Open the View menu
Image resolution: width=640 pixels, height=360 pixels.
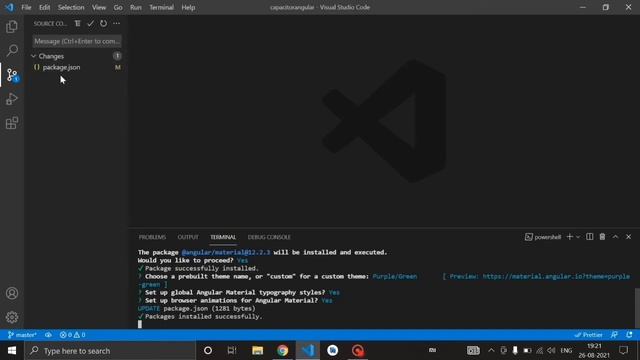(99, 7)
